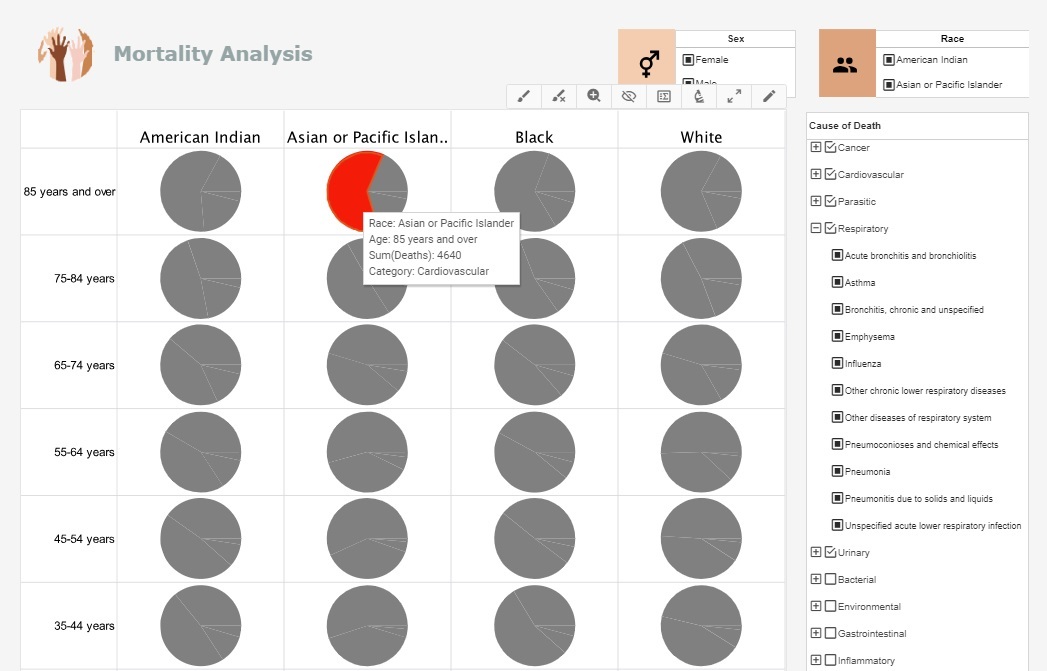Image resolution: width=1047 pixels, height=671 pixels.
Task: Click the Clear Brush tool icon
Action: tap(559, 96)
